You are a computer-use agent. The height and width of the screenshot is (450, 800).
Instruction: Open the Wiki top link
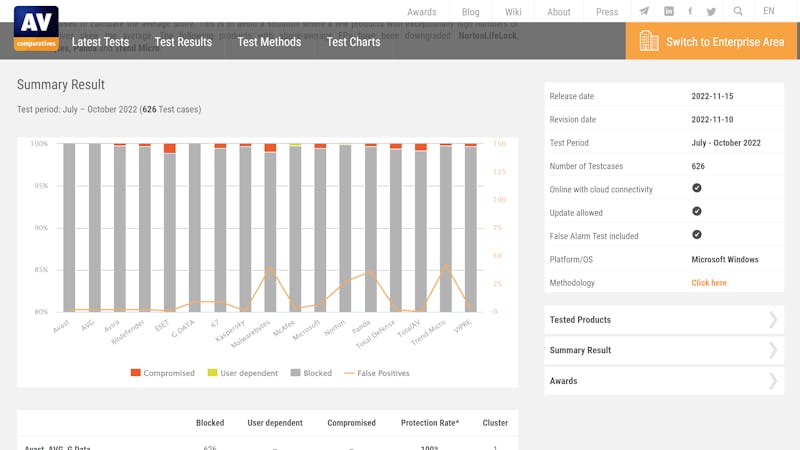[x=513, y=12]
